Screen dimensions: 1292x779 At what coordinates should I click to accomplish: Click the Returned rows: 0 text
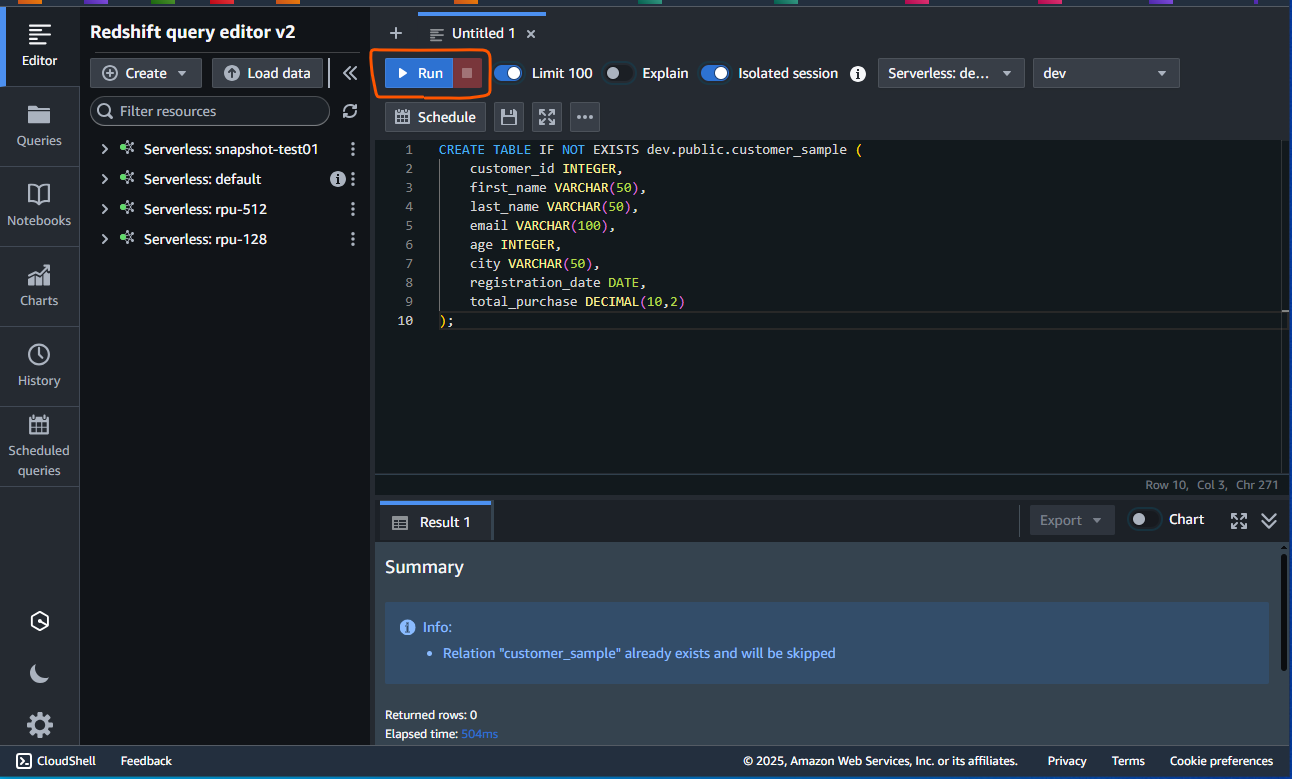point(431,715)
